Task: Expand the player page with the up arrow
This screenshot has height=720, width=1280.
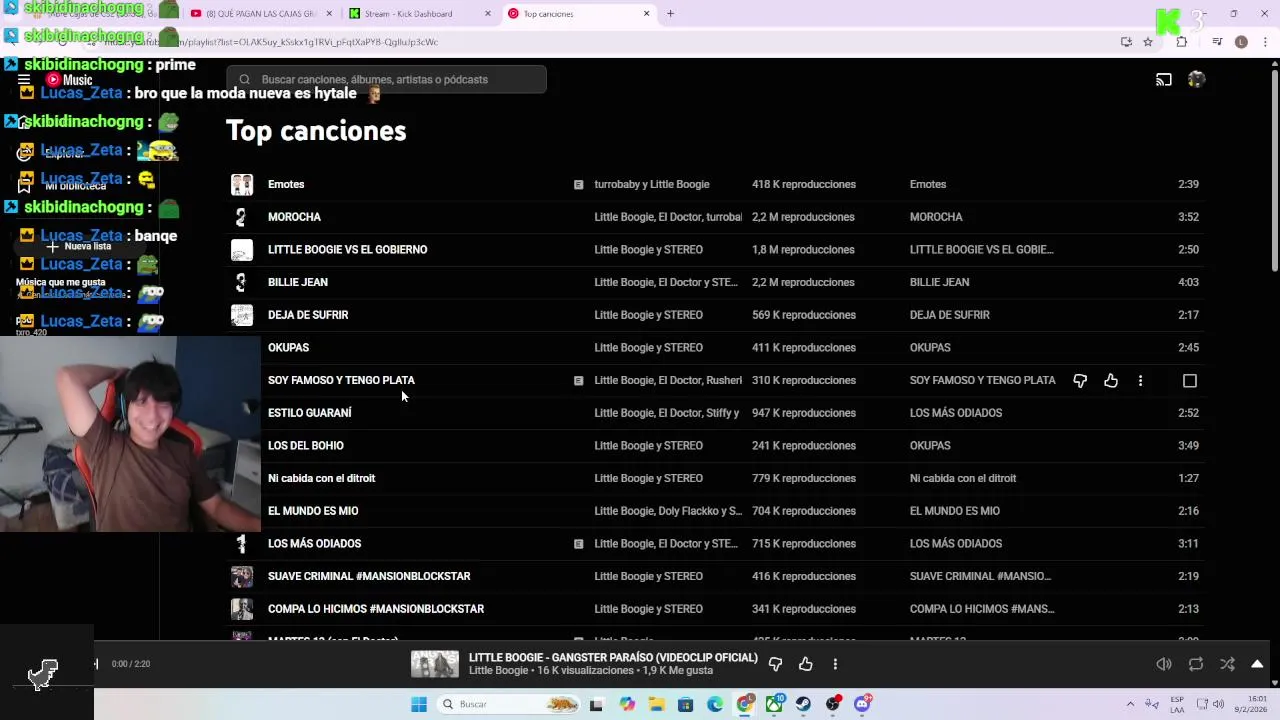Action: tap(1257, 664)
